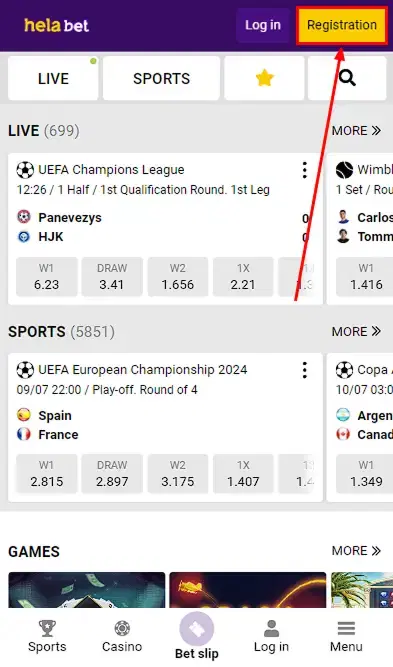Viewport: 393px width, 667px height.
Task: Click the purple Log in button in header
Action: (x=263, y=25)
